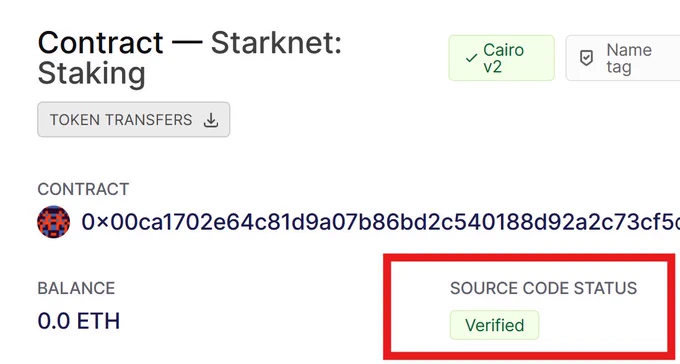Image resolution: width=680 pixels, height=364 pixels.
Task: Click the shield icon in Name tag
Action: pos(586,58)
